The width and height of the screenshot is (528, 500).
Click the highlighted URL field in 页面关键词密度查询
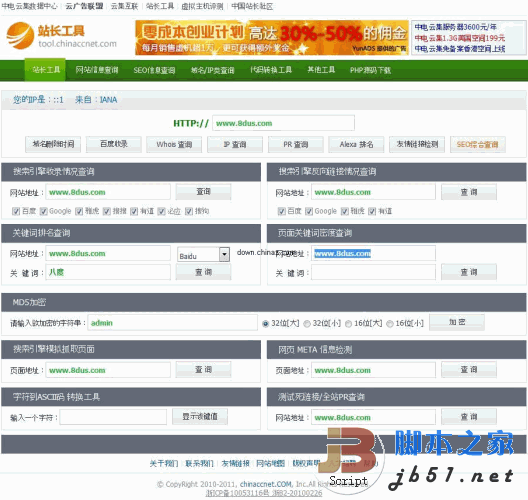[x=373, y=253]
